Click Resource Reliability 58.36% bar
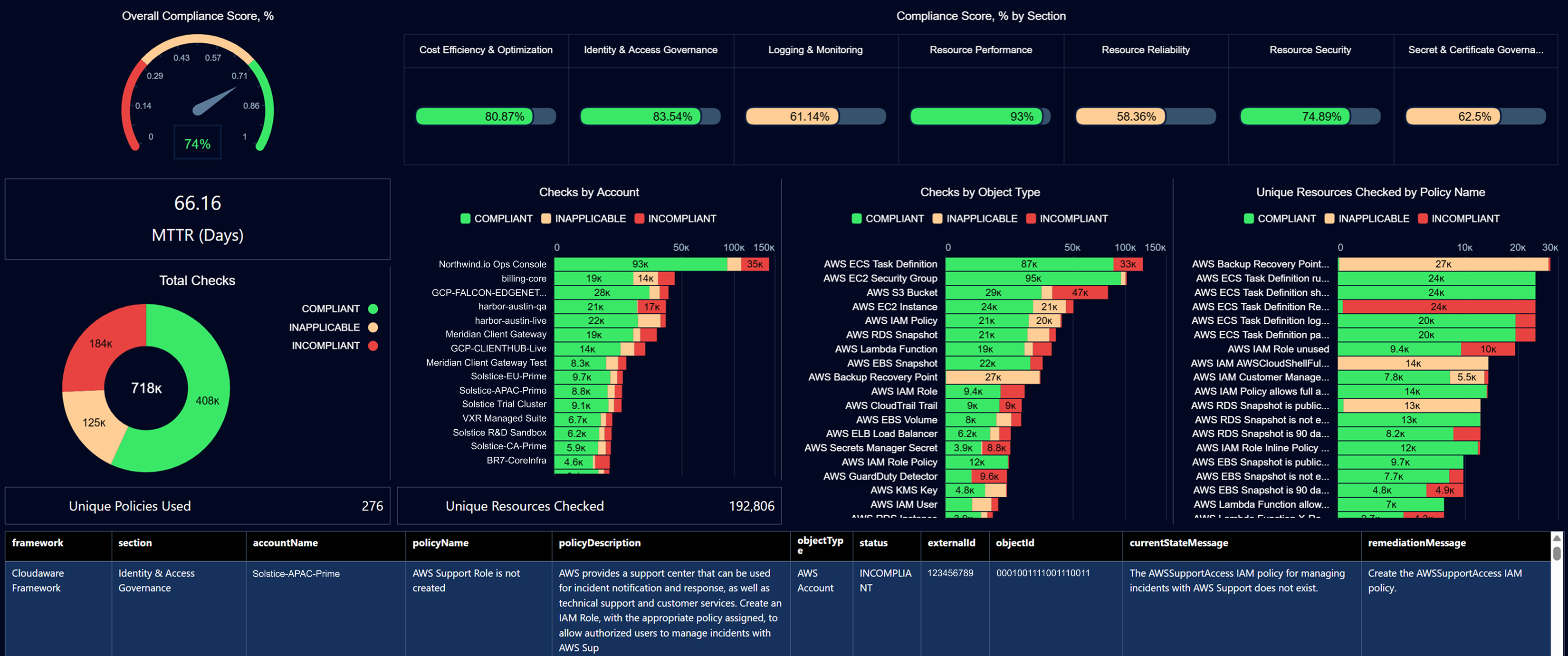 pos(1146,116)
